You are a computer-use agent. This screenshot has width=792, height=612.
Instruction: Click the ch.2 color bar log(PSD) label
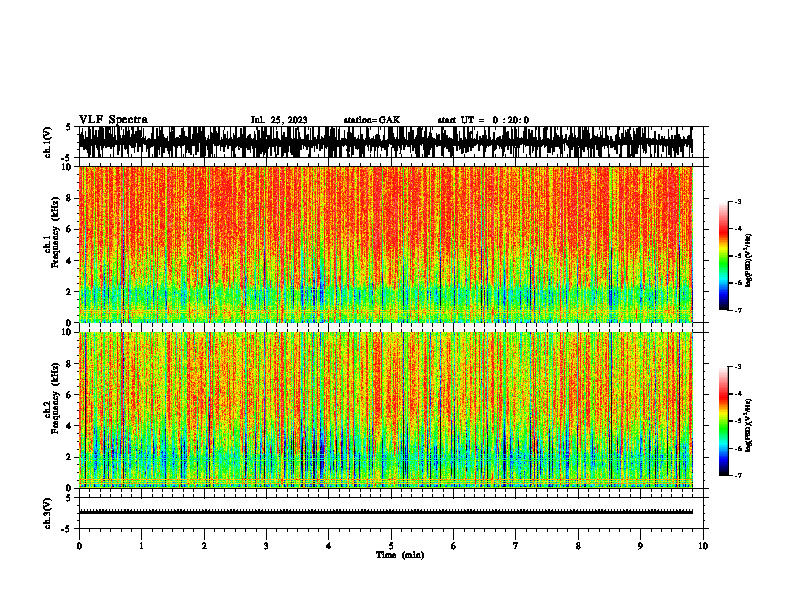(748, 425)
